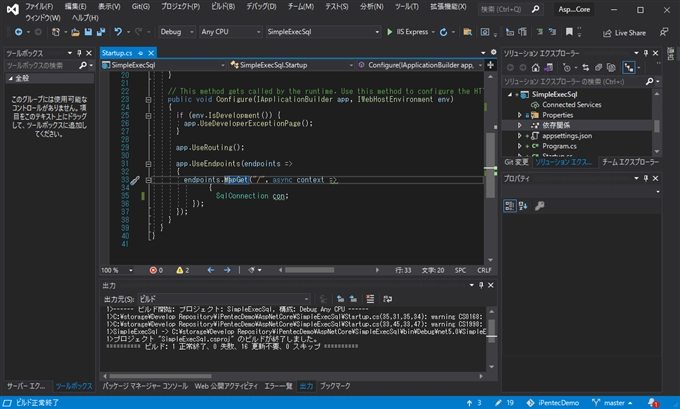680x409 pixels.
Task: Click the notifications bell in the status bar
Action: (x=653, y=403)
